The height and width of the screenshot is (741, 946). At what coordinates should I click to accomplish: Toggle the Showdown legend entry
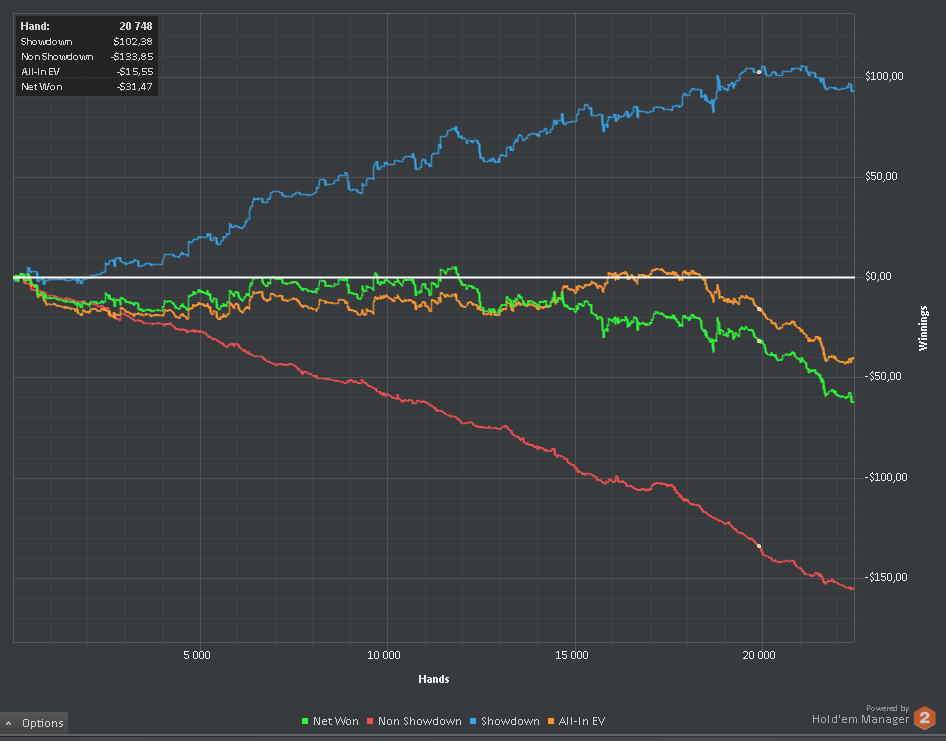pos(504,721)
